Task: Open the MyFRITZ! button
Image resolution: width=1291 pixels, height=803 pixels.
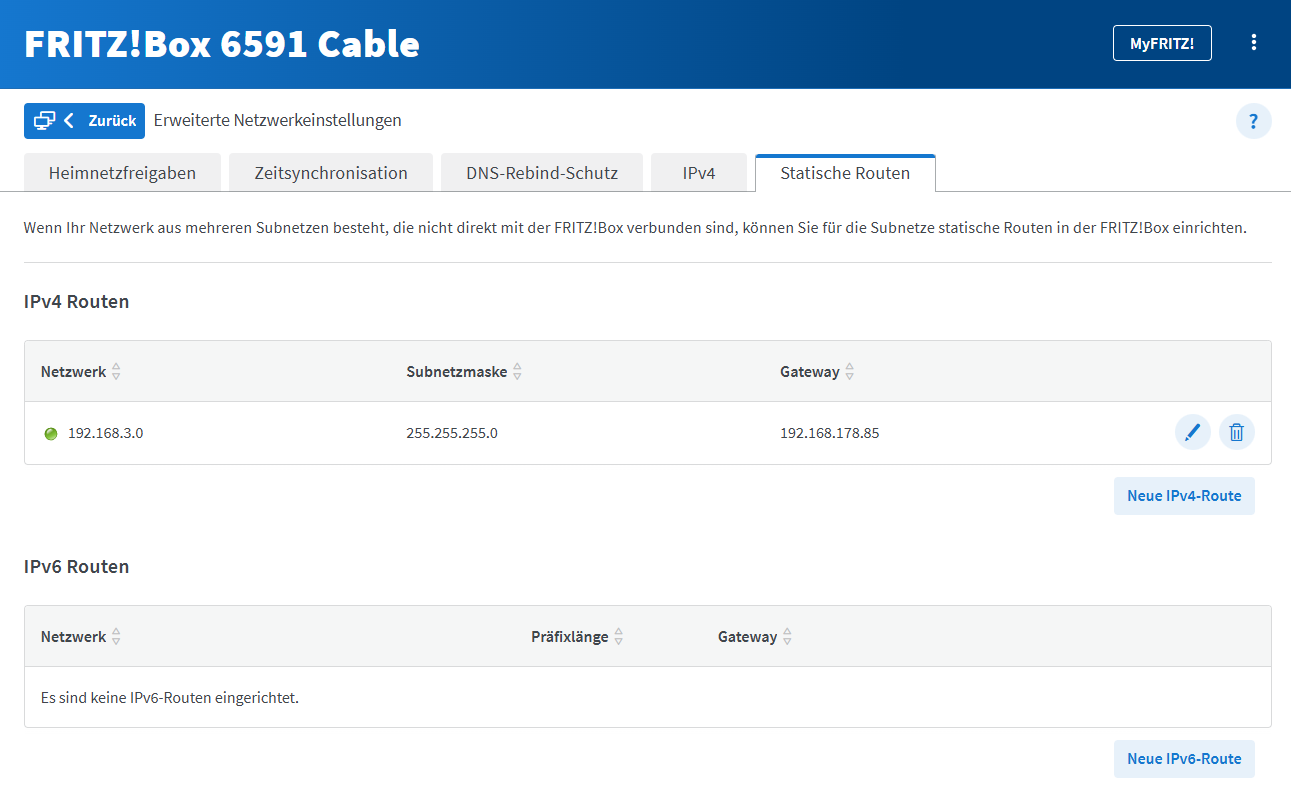Action: point(1162,43)
